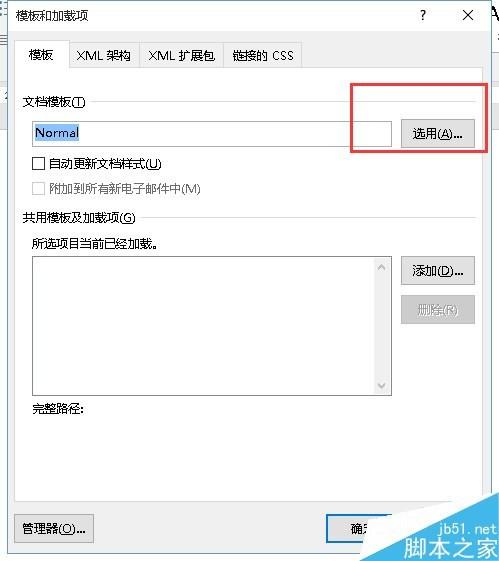Go to the 链接的 CSS tab
The height and width of the screenshot is (561, 499).
coord(263,55)
